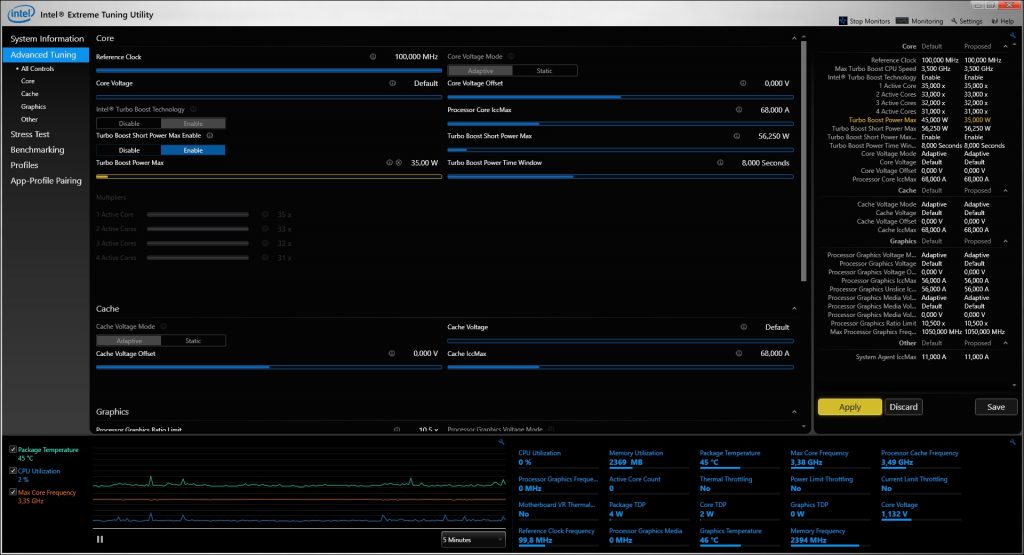The image size is (1024, 555).
Task: Select Static Cache Voltage Mode
Action: click(193, 341)
